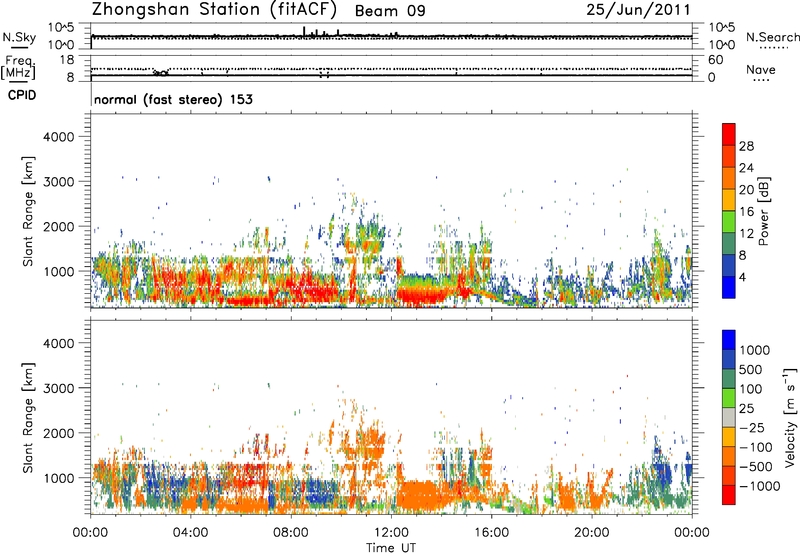Pick the gray Velocity colorbar segment between 25 and -25
The width and height of the screenshot is (800, 554).
[x=729, y=418]
